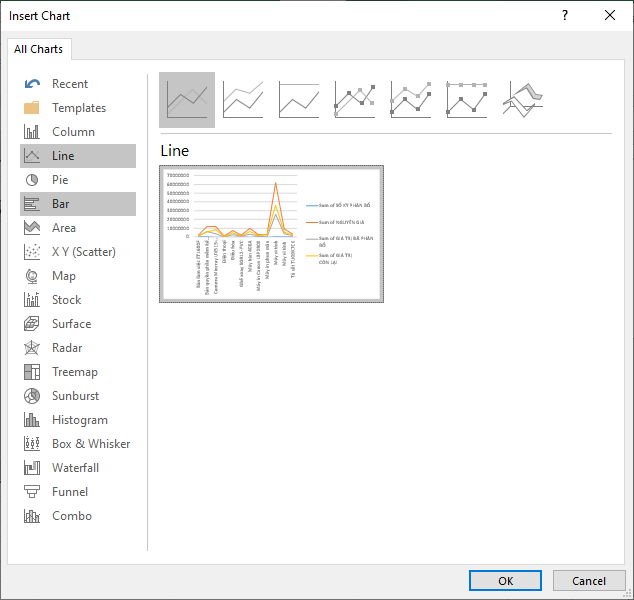Select the Bar chart category

point(78,204)
